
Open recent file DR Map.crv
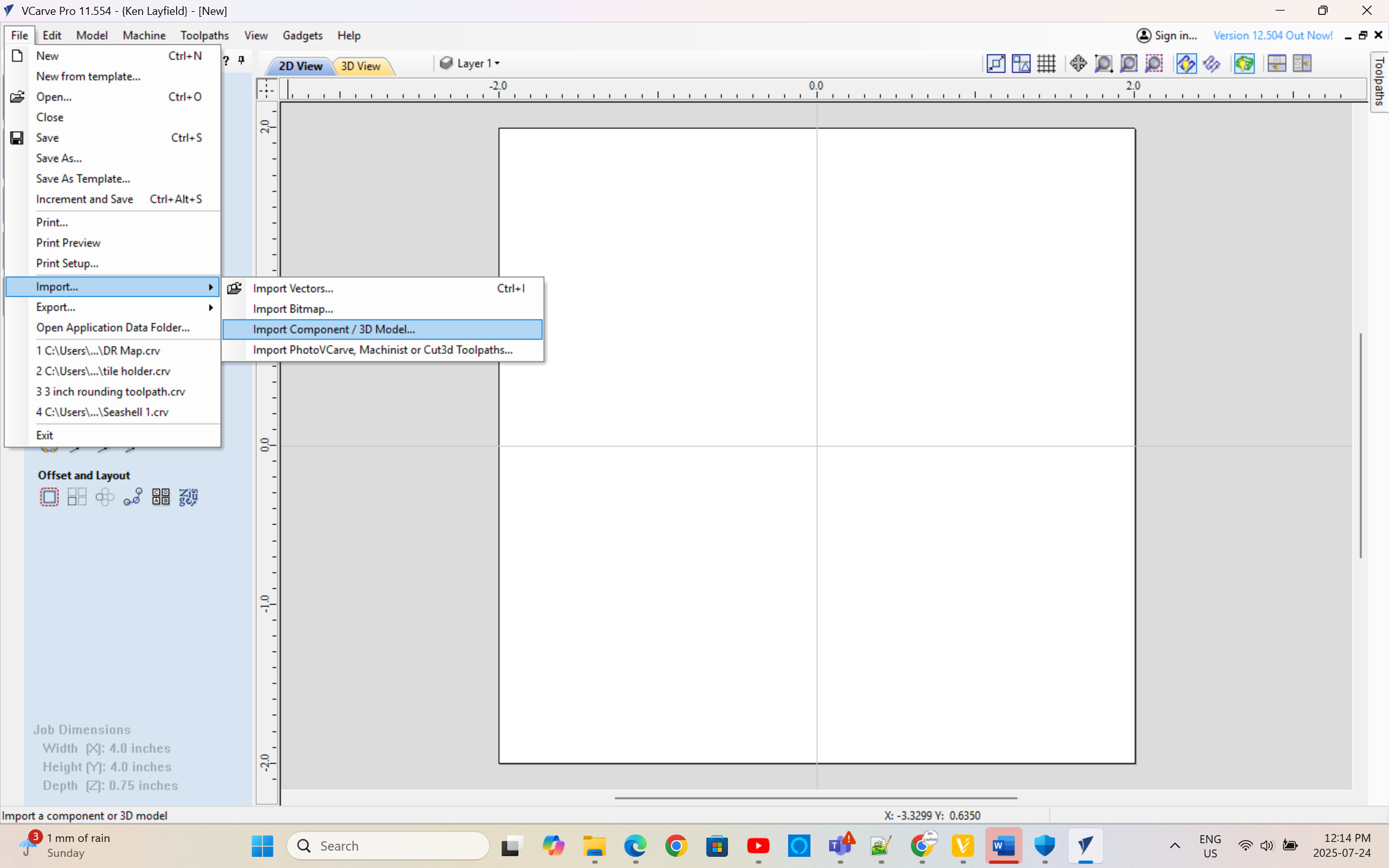coord(112,350)
